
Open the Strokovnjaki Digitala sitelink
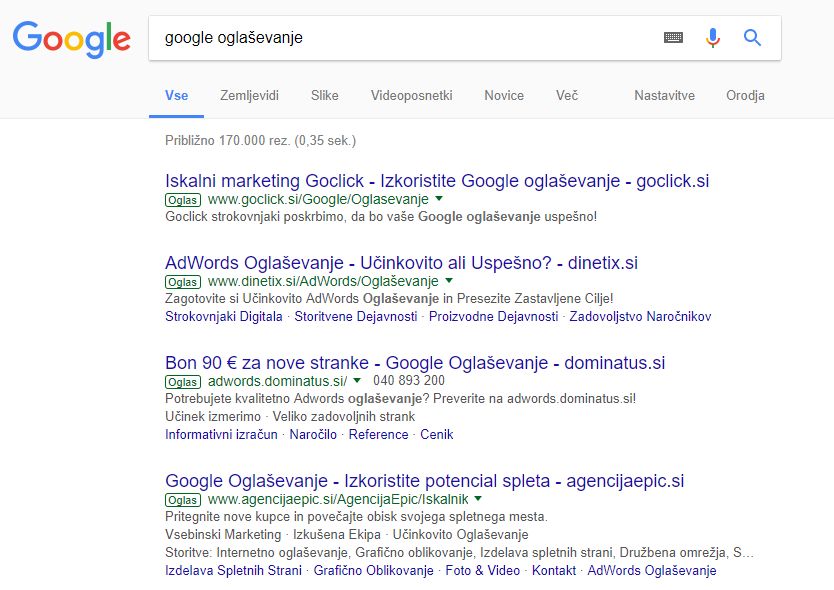click(x=224, y=317)
